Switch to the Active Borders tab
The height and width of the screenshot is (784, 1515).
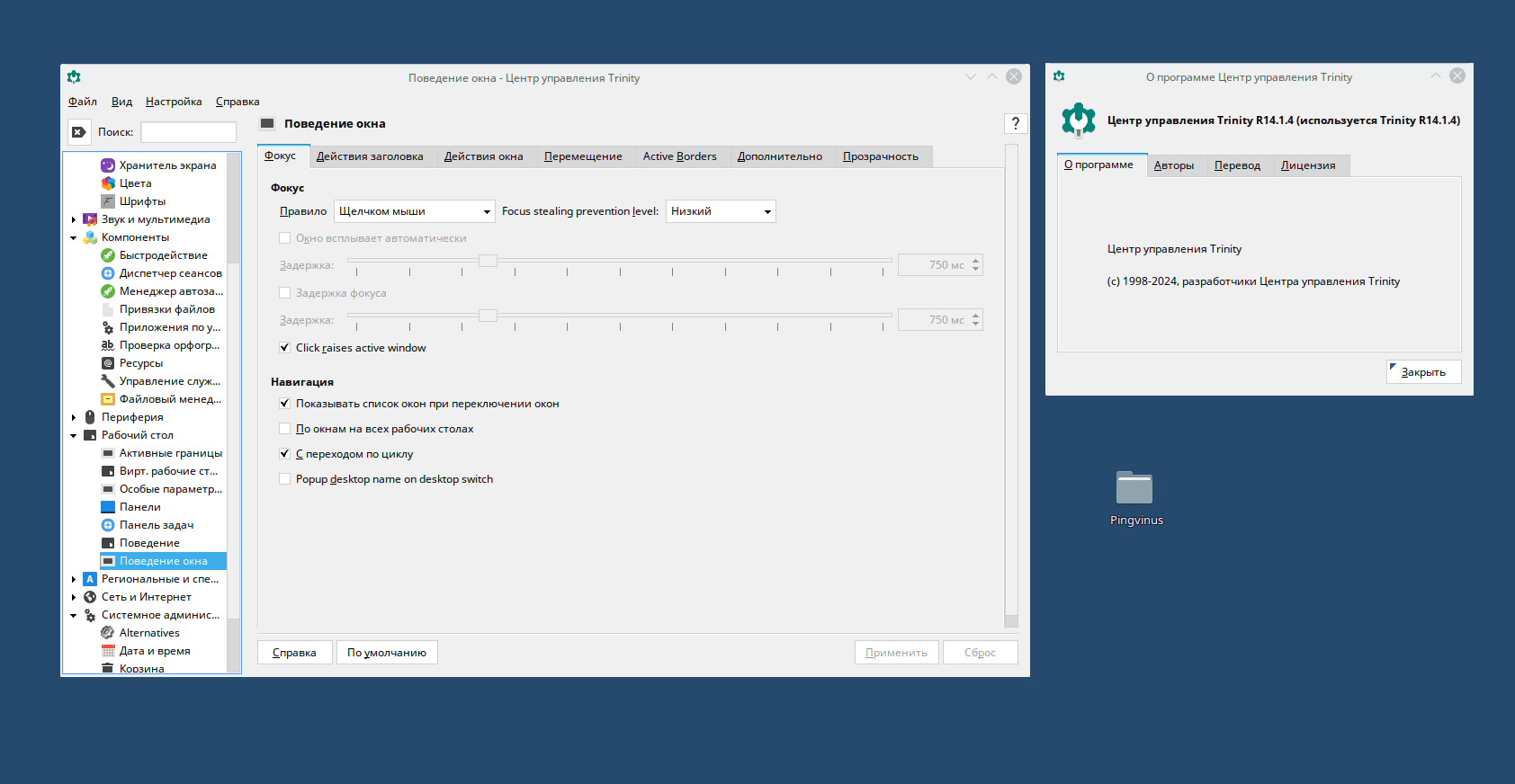tap(679, 156)
